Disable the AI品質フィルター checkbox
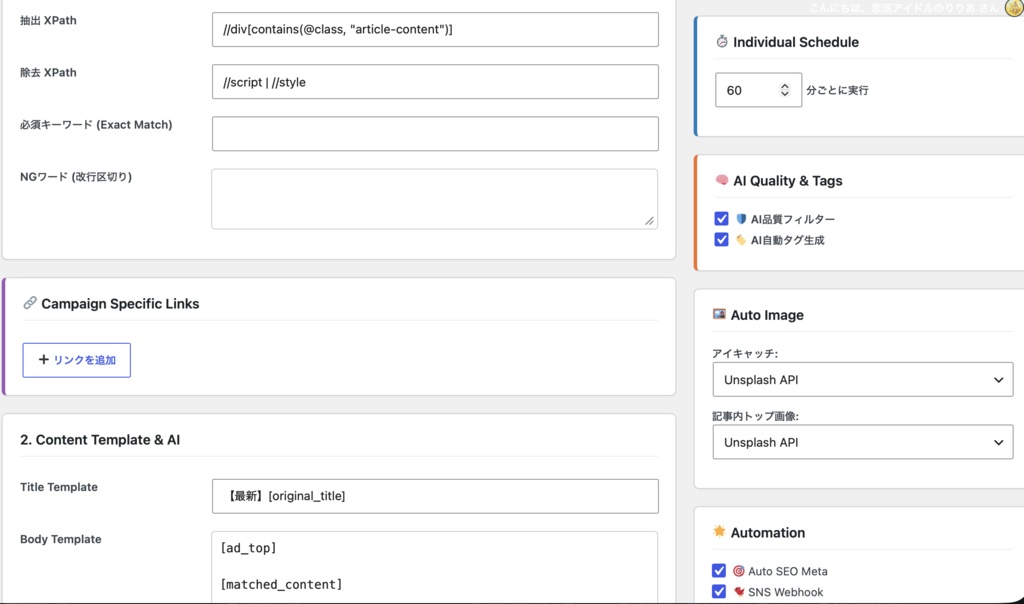The height and width of the screenshot is (604, 1024). (721, 219)
